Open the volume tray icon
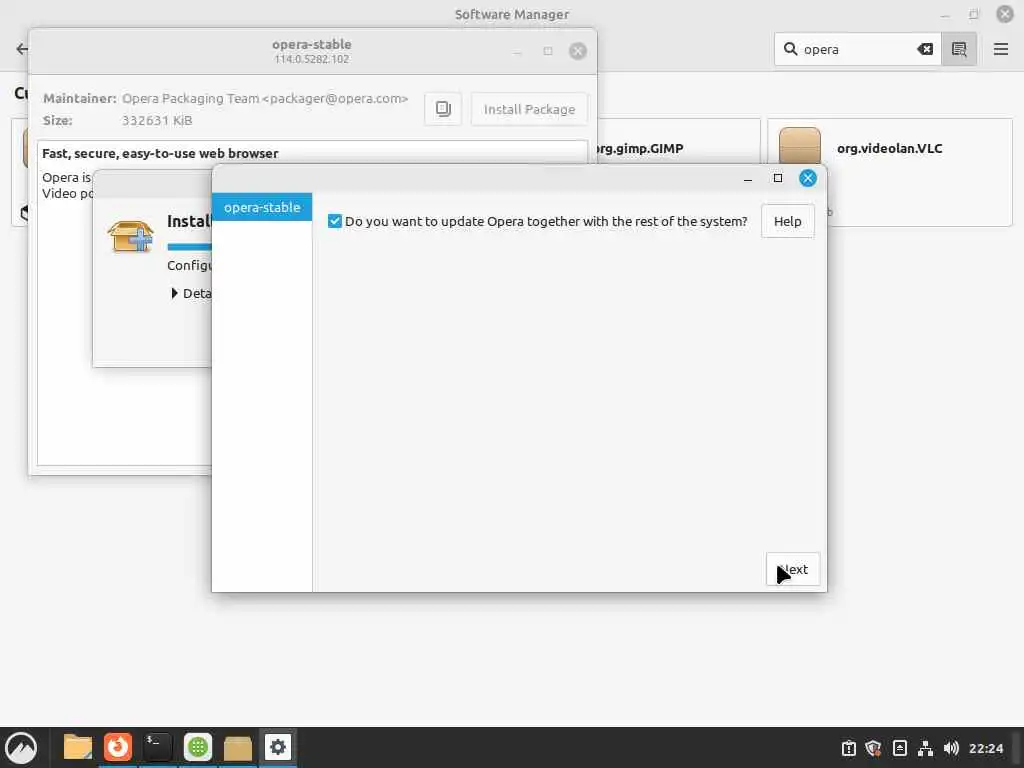Image resolution: width=1024 pixels, height=768 pixels. pos(952,748)
